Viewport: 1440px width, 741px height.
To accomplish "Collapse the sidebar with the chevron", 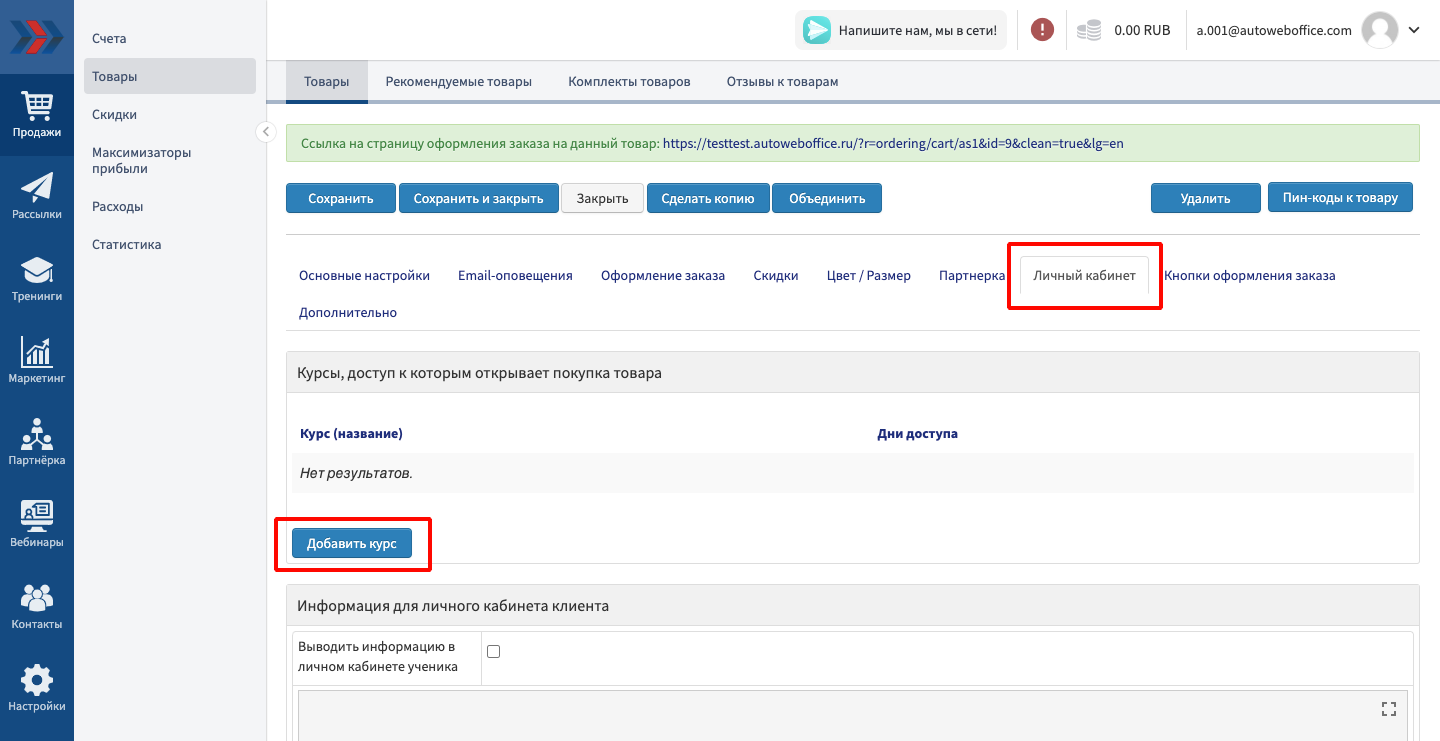I will pos(265,132).
